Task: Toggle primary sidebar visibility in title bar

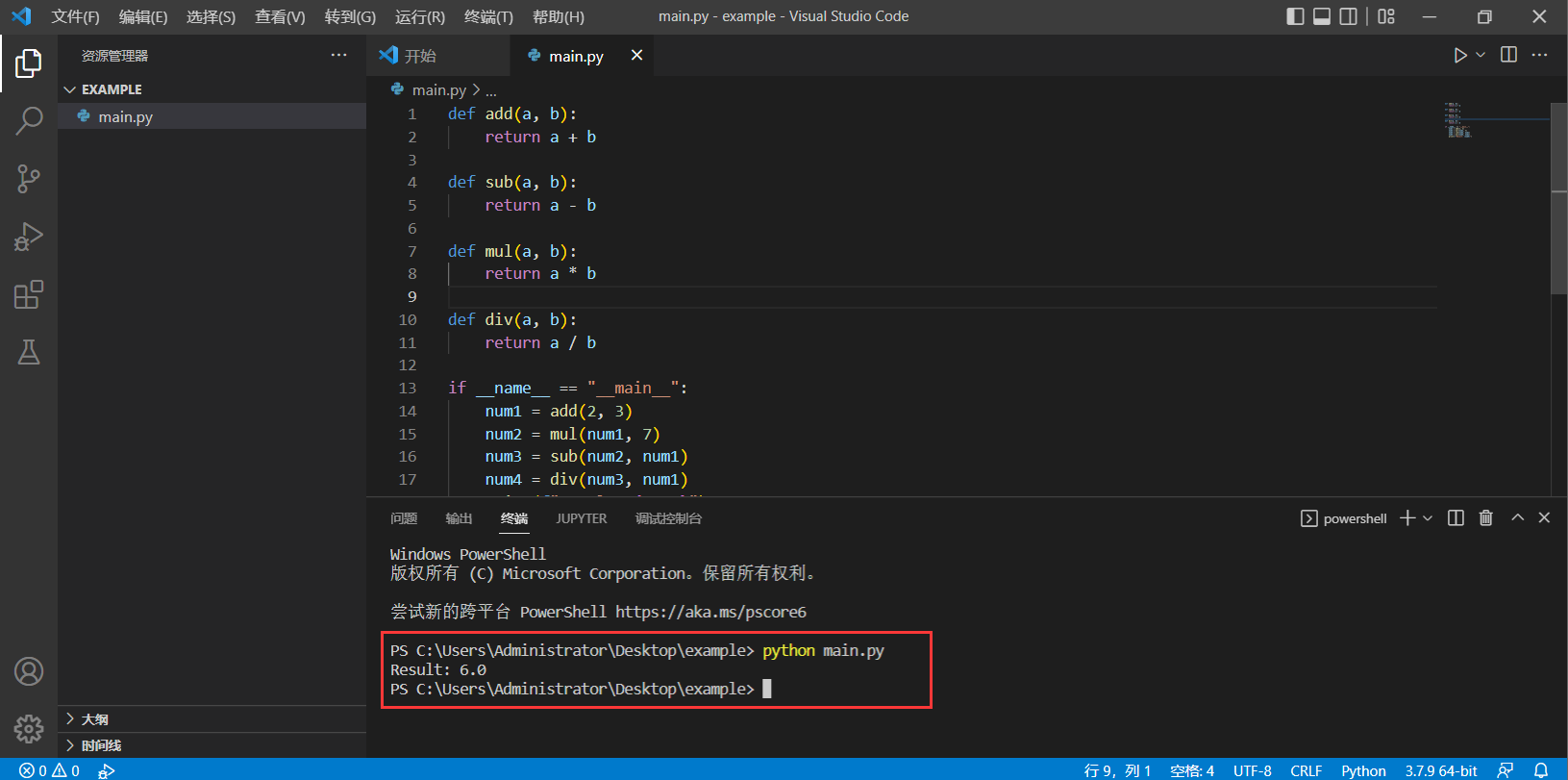Action: 1295,16
